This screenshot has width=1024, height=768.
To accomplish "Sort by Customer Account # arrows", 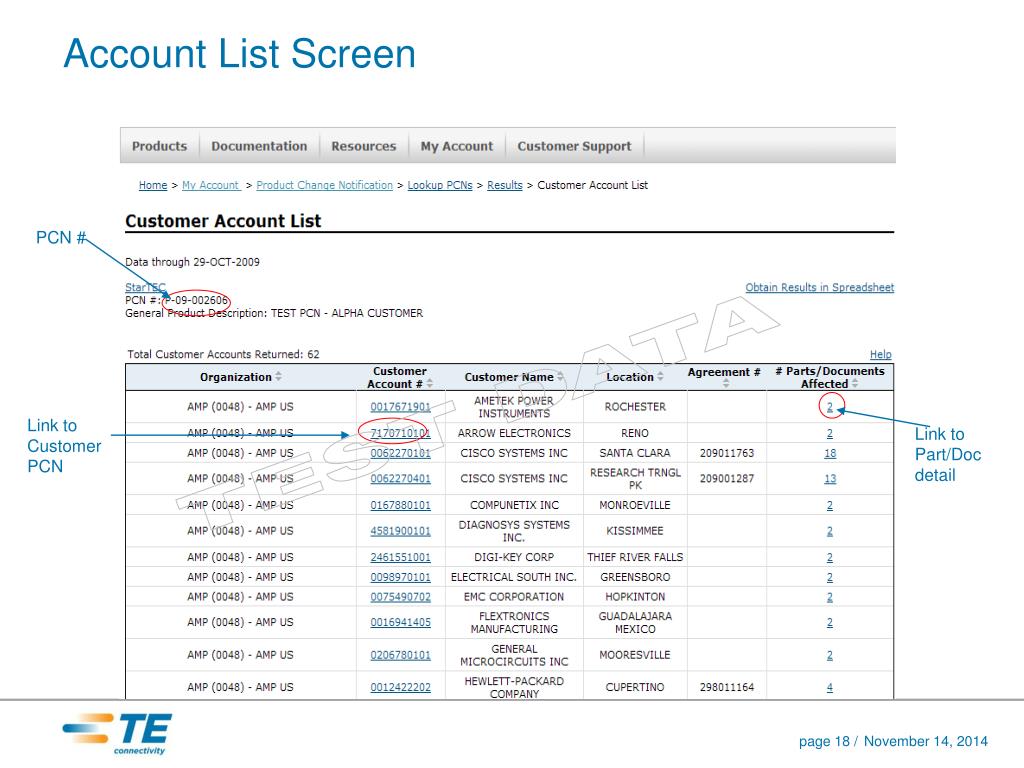I will pos(429,384).
